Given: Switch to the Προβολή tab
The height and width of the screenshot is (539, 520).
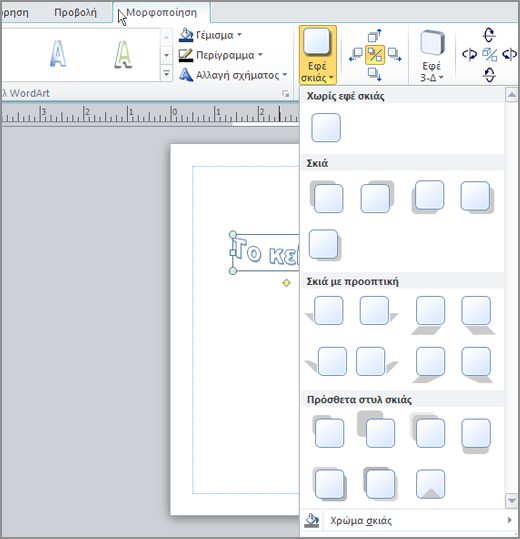Looking at the screenshot, I should coord(76,12).
